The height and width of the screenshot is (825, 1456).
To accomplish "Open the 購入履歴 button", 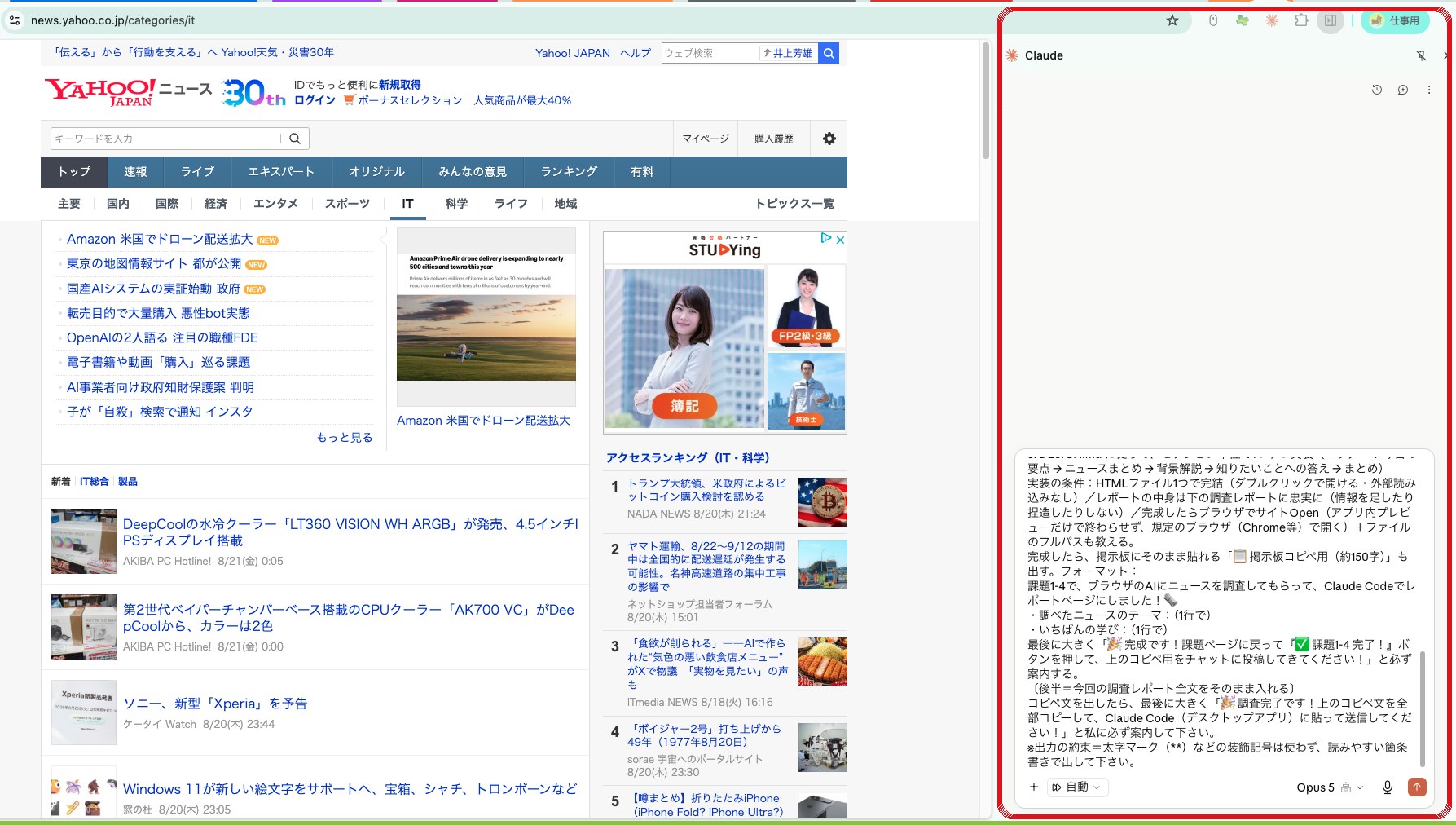I will pyautogui.click(x=774, y=139).
